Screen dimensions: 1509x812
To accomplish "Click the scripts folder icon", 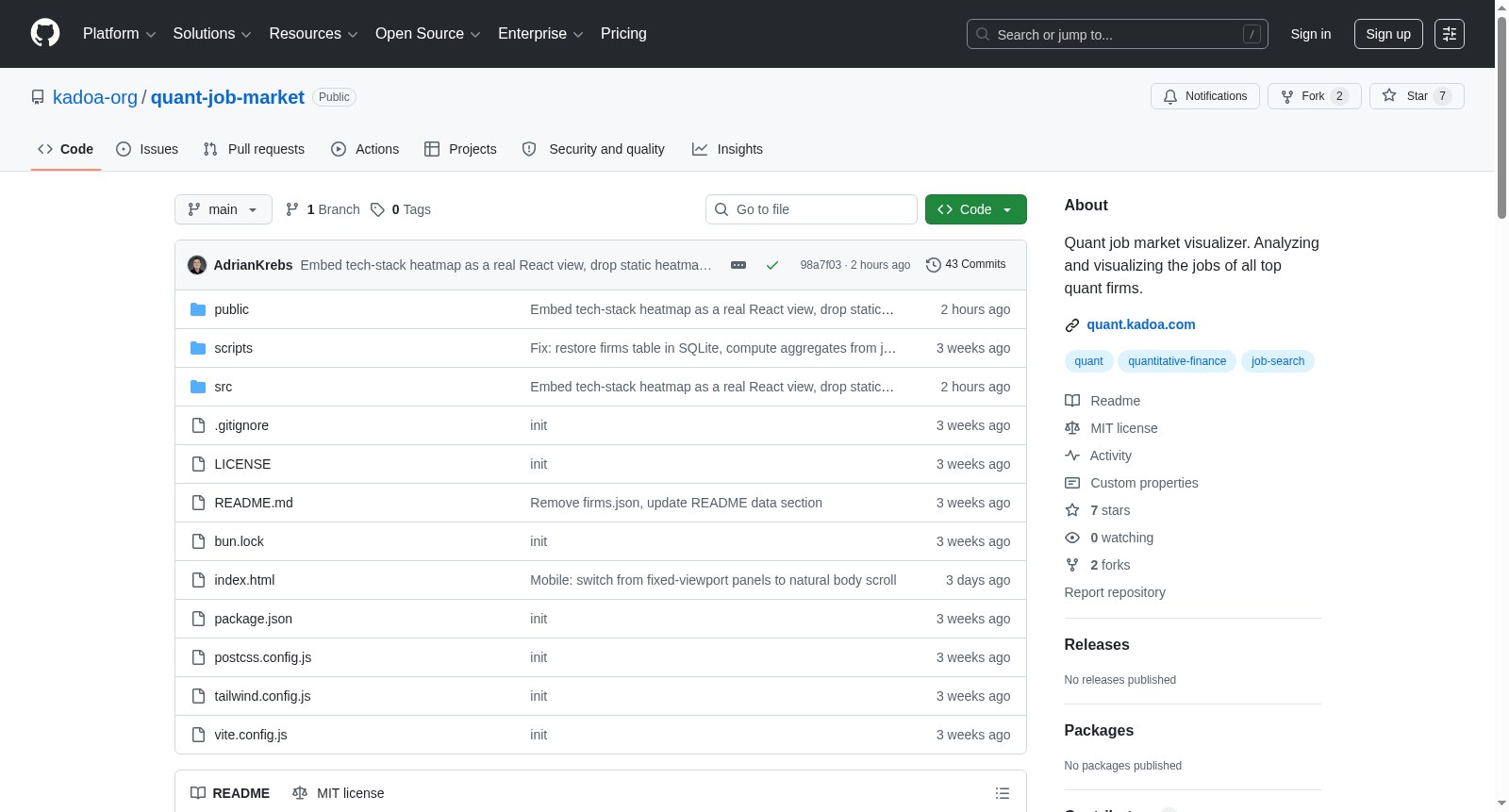I will pyautogui.click(x=198, y=348).
